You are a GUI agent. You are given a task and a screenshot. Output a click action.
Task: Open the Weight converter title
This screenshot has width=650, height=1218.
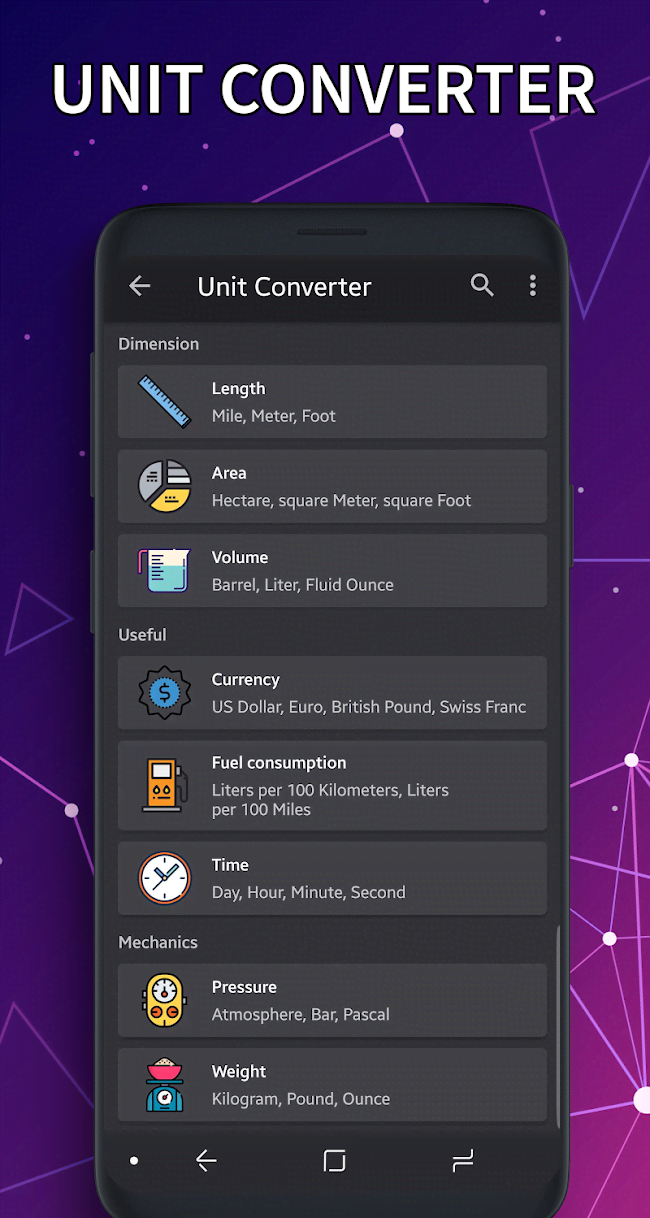239,1072
